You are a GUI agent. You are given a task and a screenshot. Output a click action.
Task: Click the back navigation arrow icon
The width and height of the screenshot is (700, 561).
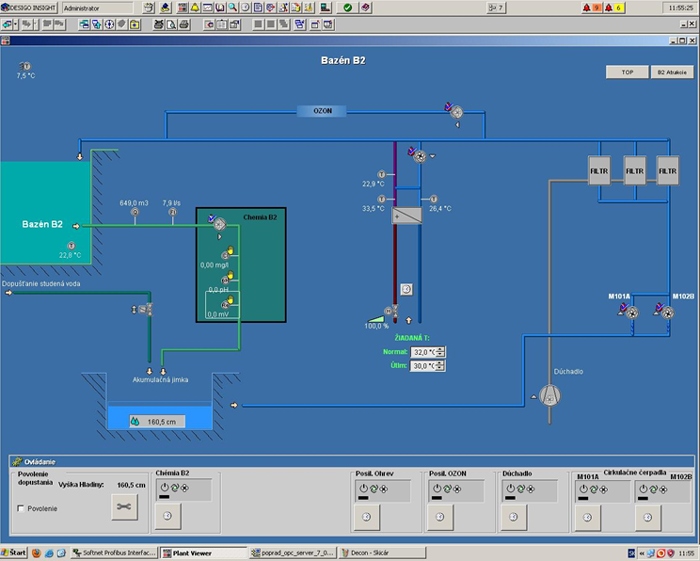pyautogui.click(x=7, y=25)
